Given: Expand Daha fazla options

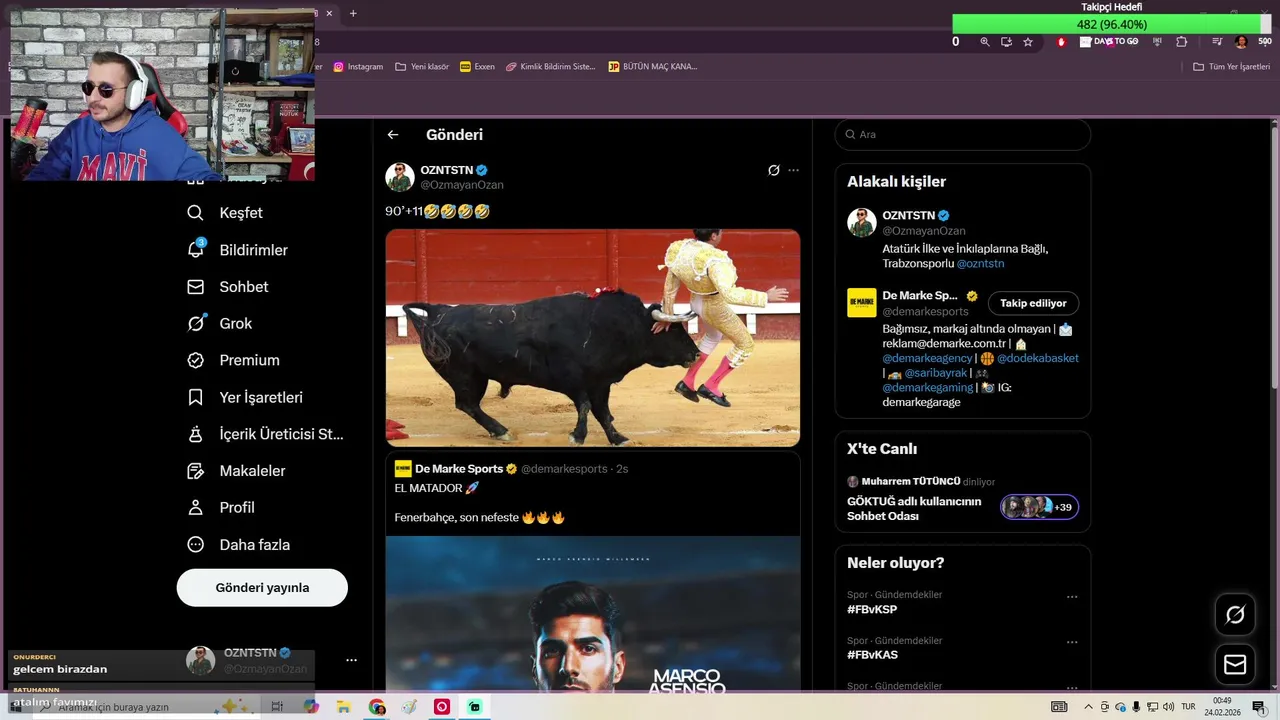Looking at the screenshot, I should pyautogui.click(x=238, y=545).
